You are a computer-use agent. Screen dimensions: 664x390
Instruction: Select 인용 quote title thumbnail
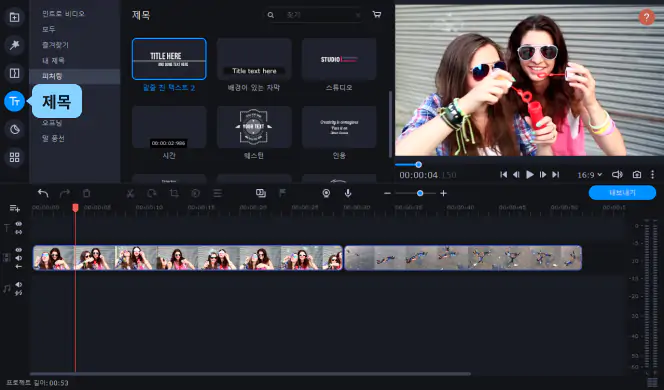pyautogui.click(x=339, y=127)
